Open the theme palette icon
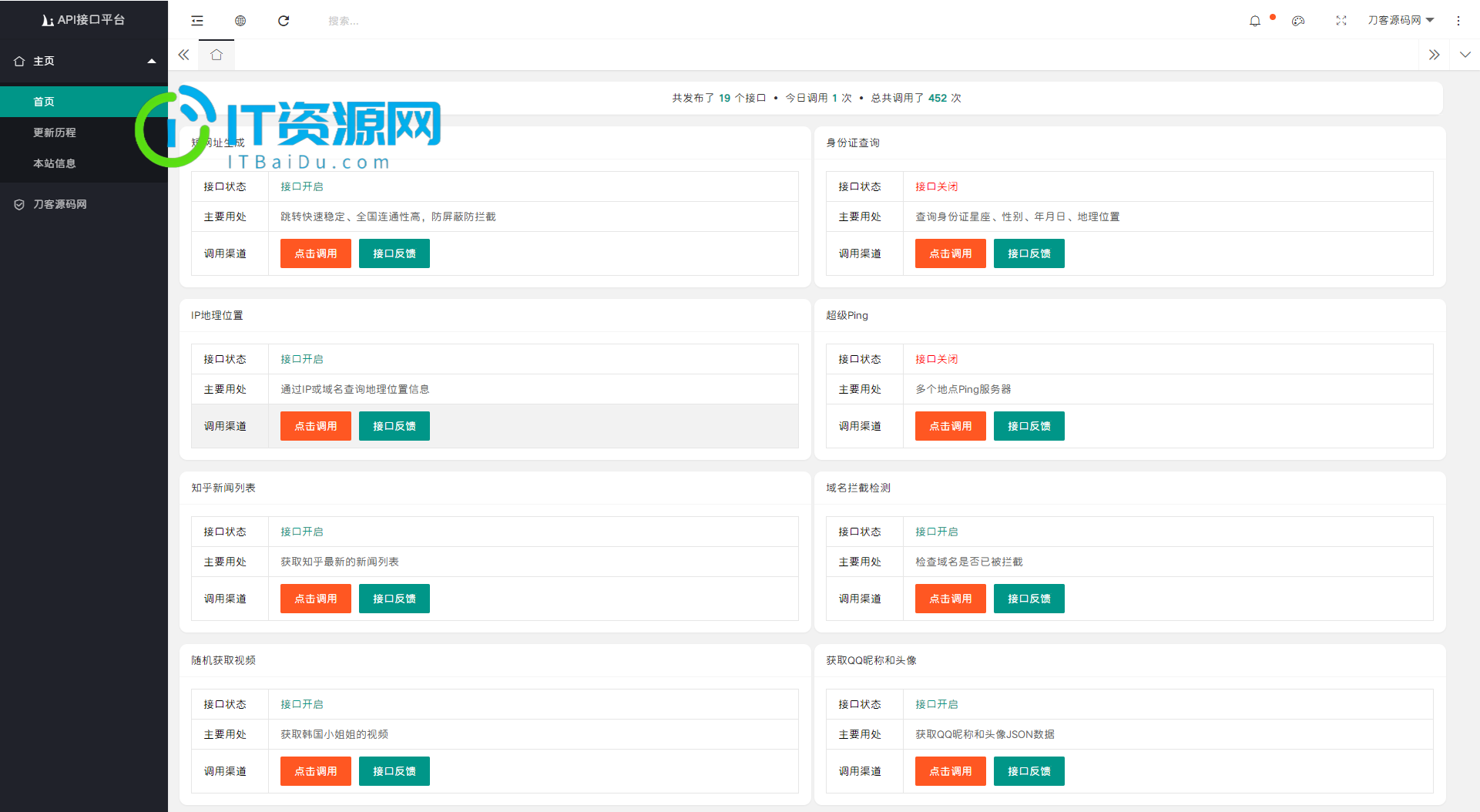Image resolution: width=1480 pixels, height=812 pixels. tap(1298, 21)
